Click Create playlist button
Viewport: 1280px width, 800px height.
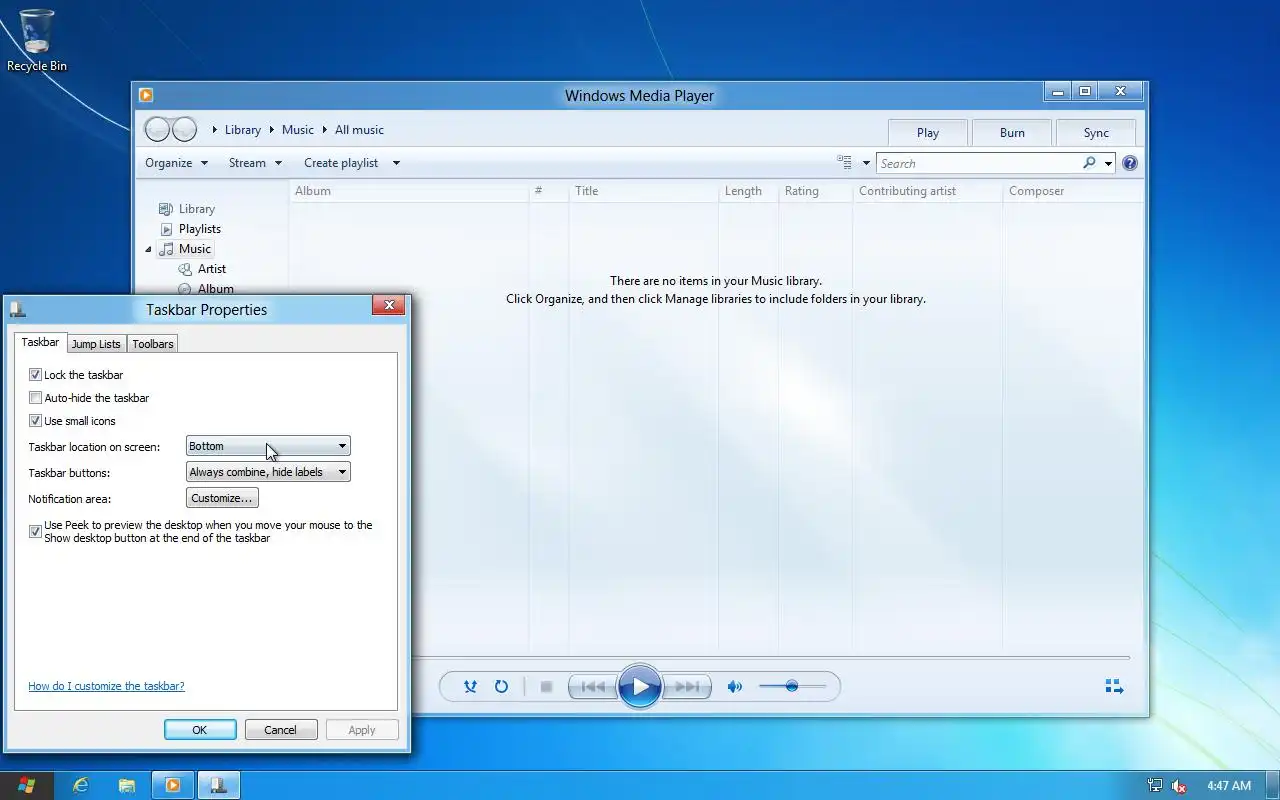click(341, 163)
